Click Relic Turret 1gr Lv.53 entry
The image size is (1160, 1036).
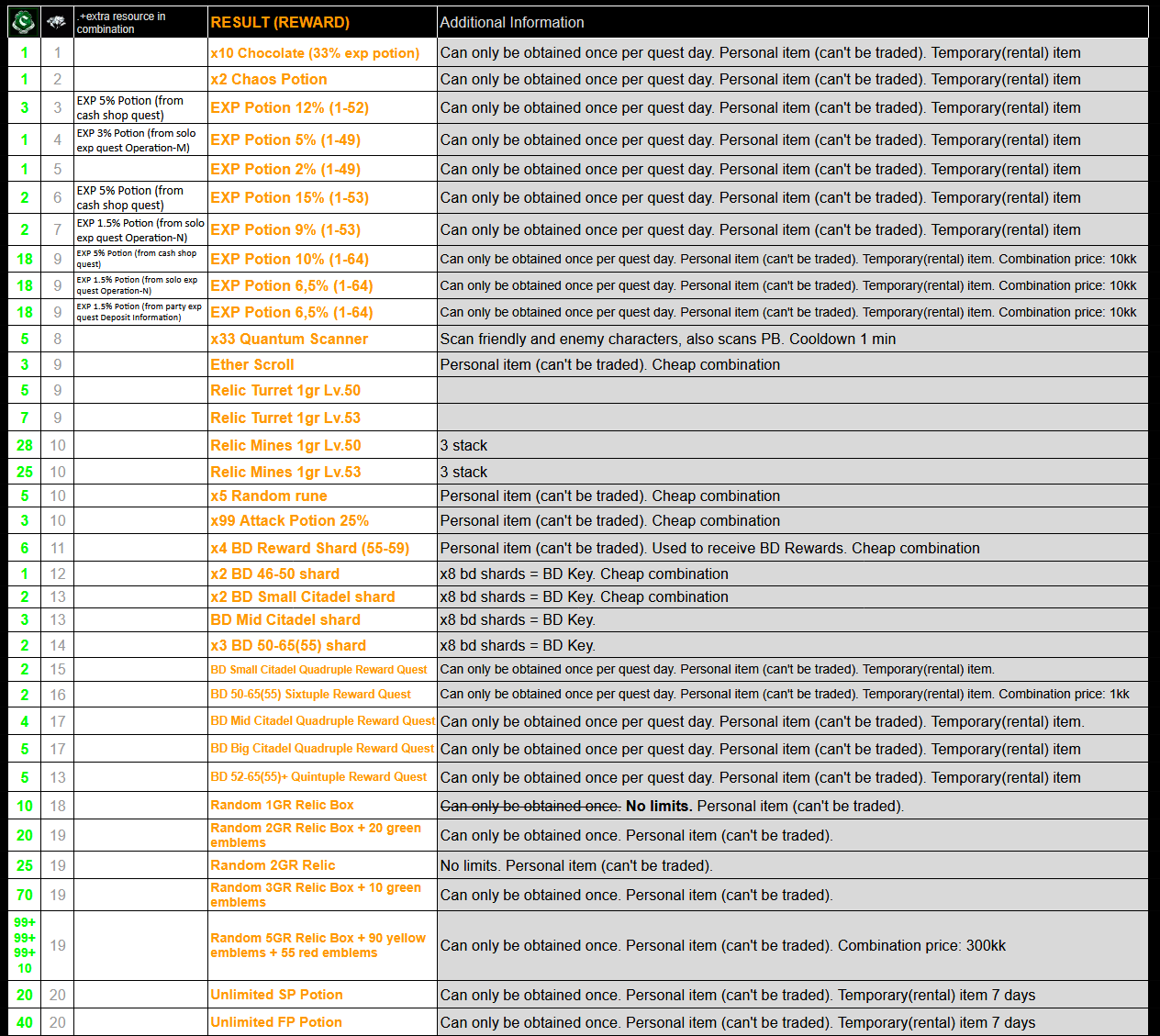[285, 418]
